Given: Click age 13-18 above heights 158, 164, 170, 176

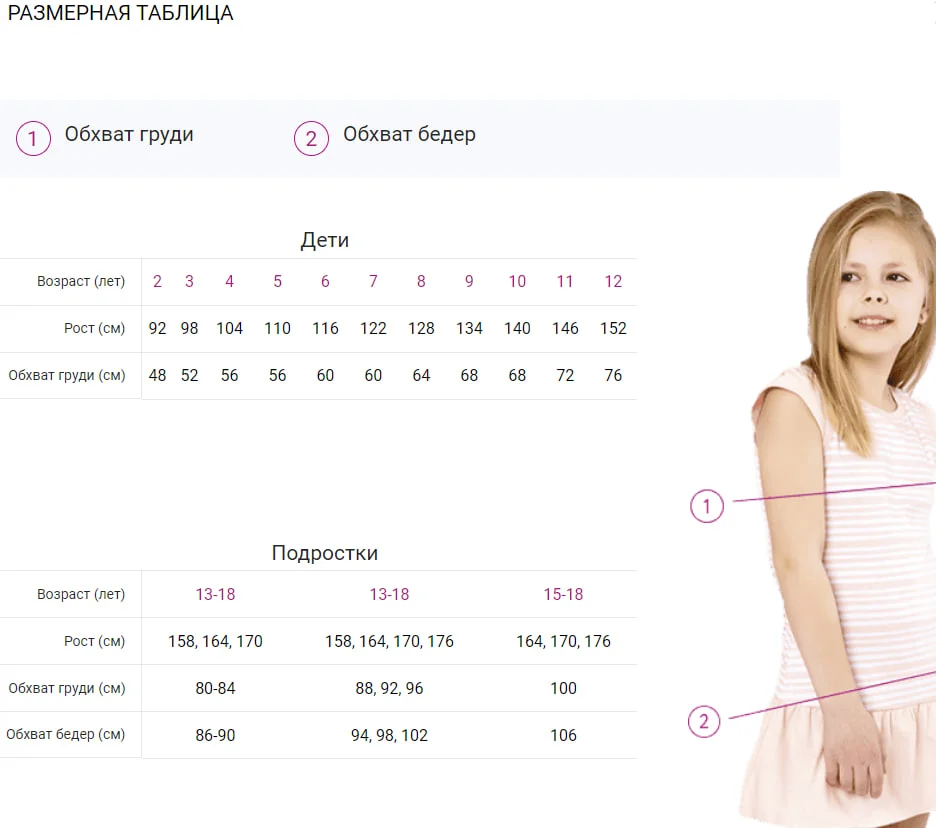Looking at the screenshot, I should (389, 594).
